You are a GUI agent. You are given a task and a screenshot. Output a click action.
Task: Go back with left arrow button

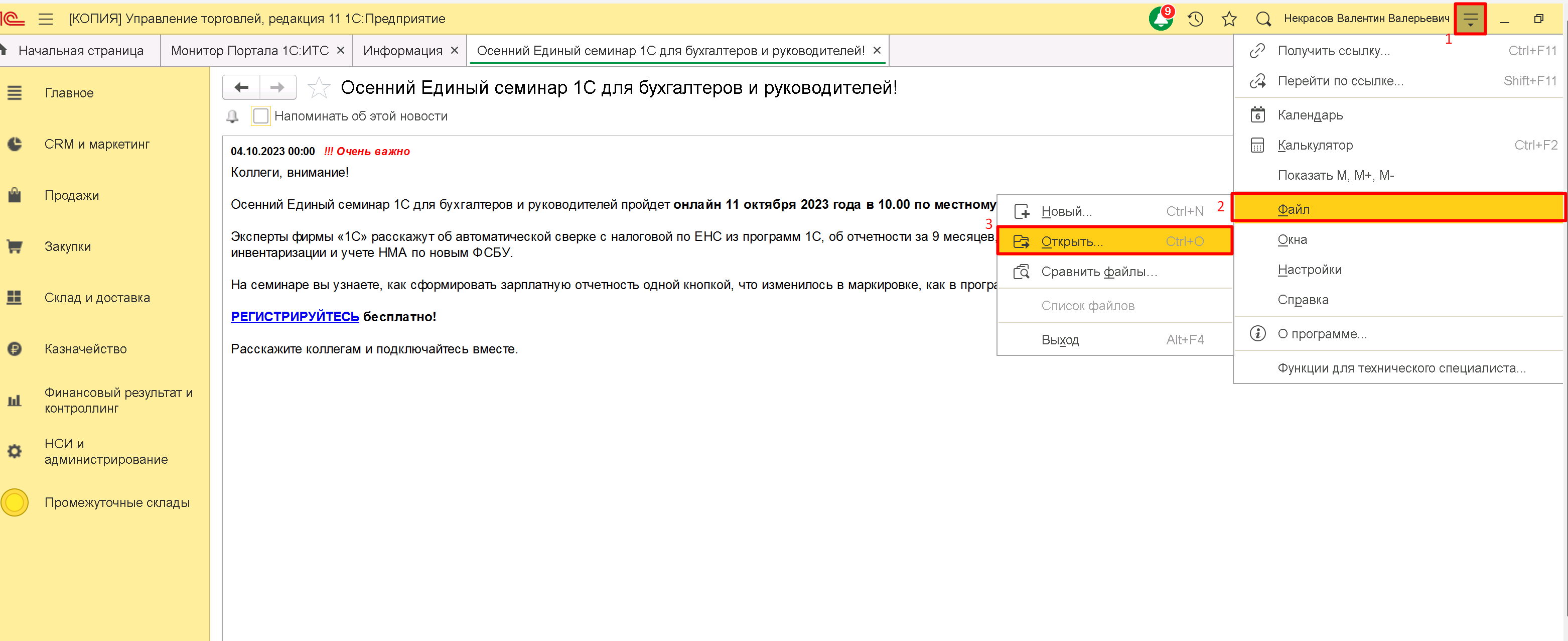click(242, 87)
